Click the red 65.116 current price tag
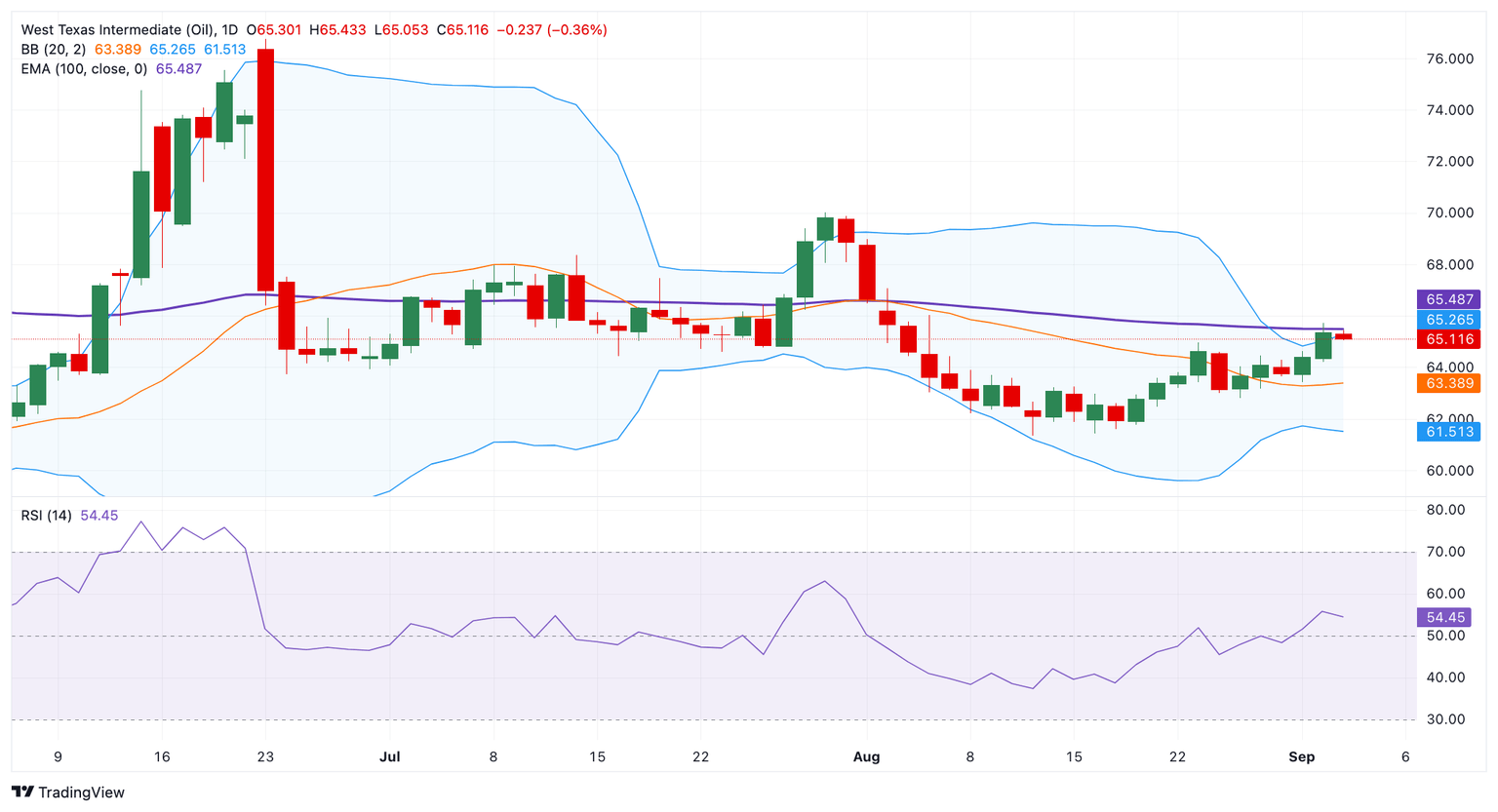This screenshot has width=1498, height=812. click(1448, 339)
